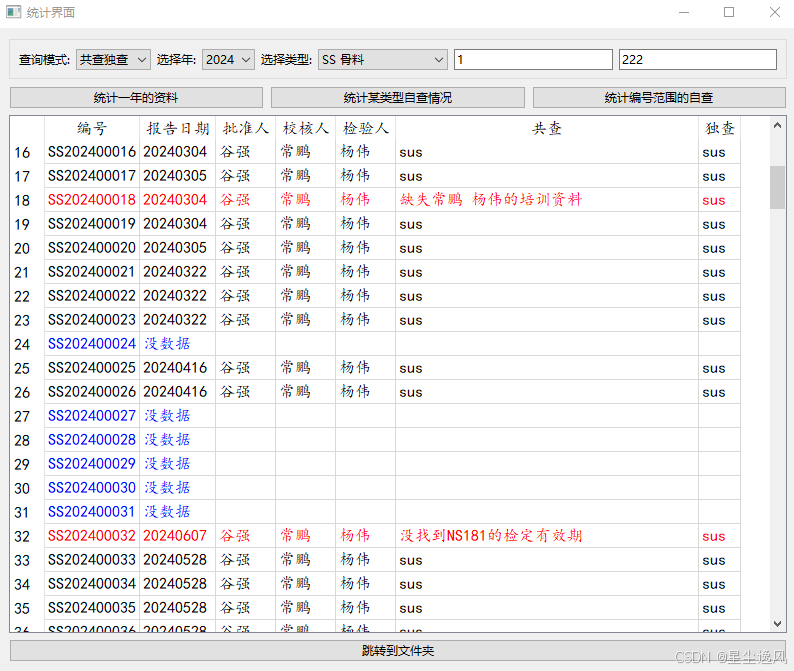Click date 20240416 in row 25
The image size is (794, 671).
[178, 368]
